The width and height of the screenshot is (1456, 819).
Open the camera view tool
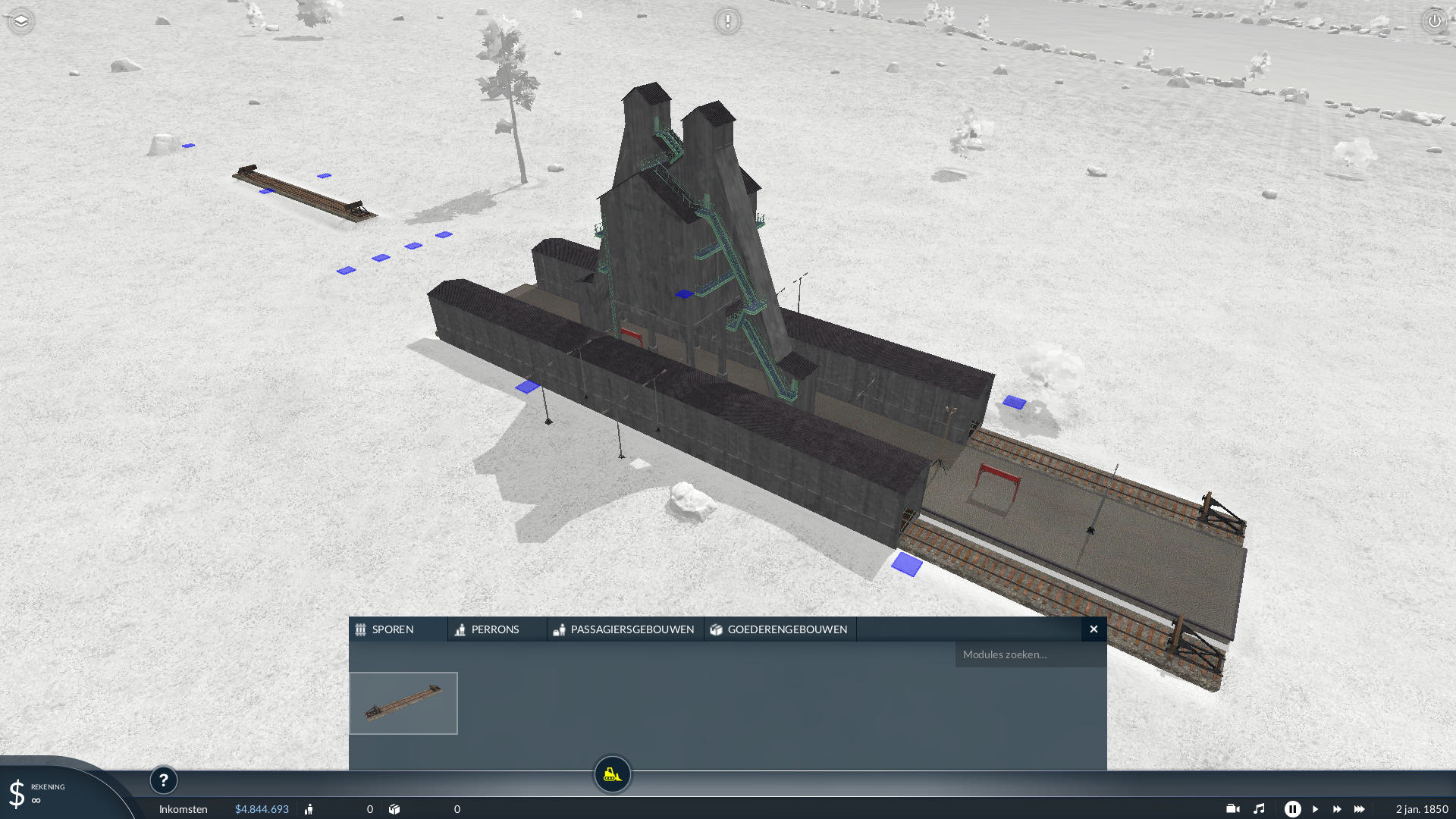click(1233, 809)
